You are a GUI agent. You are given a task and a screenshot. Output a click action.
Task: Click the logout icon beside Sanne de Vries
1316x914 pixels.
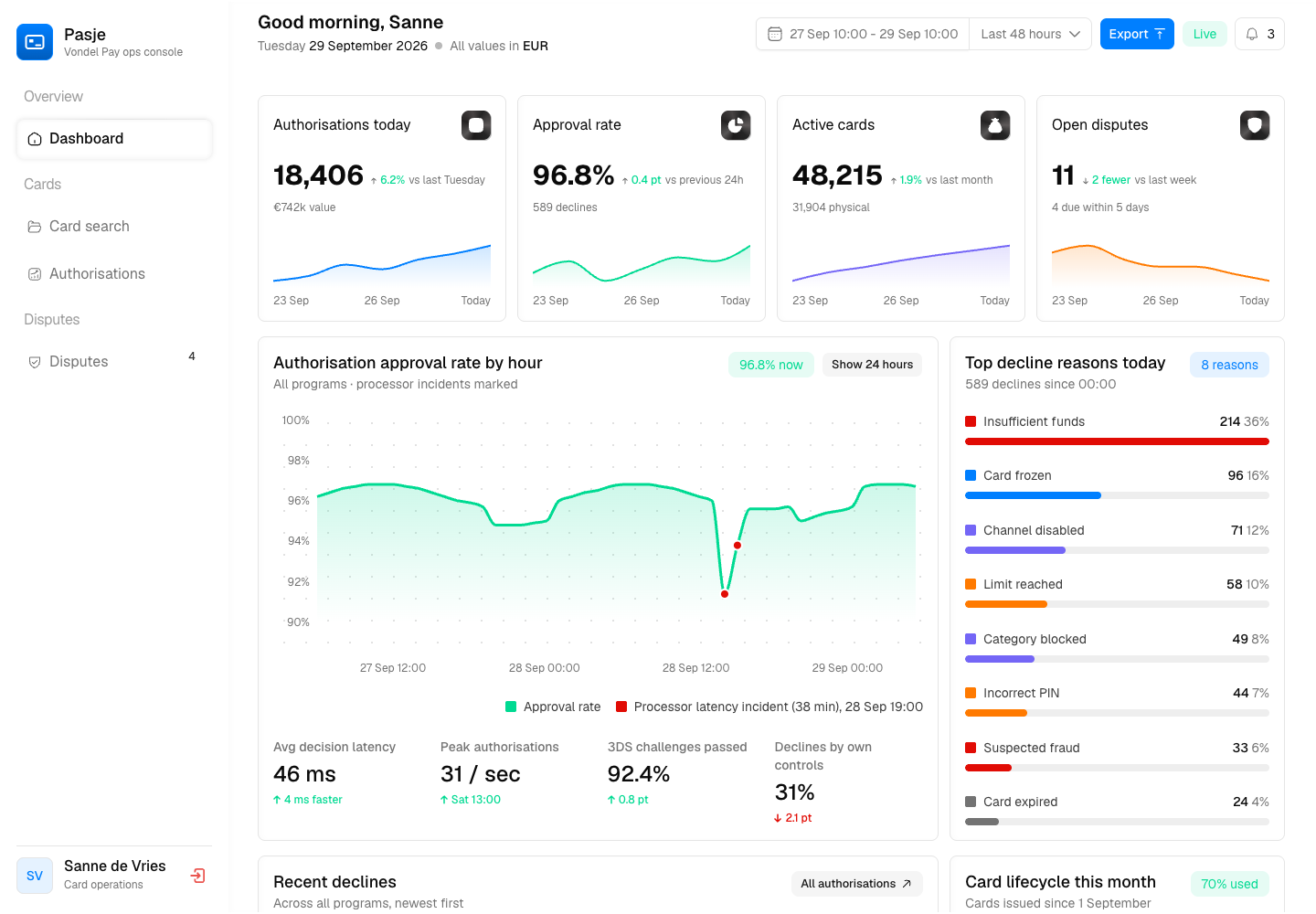197,876
